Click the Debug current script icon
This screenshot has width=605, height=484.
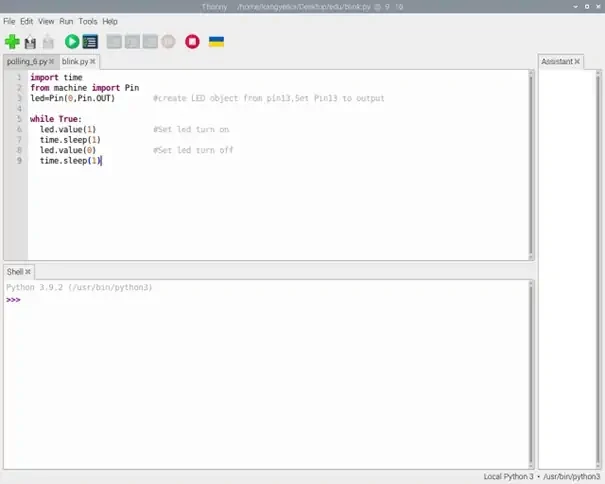click(90, 42)
